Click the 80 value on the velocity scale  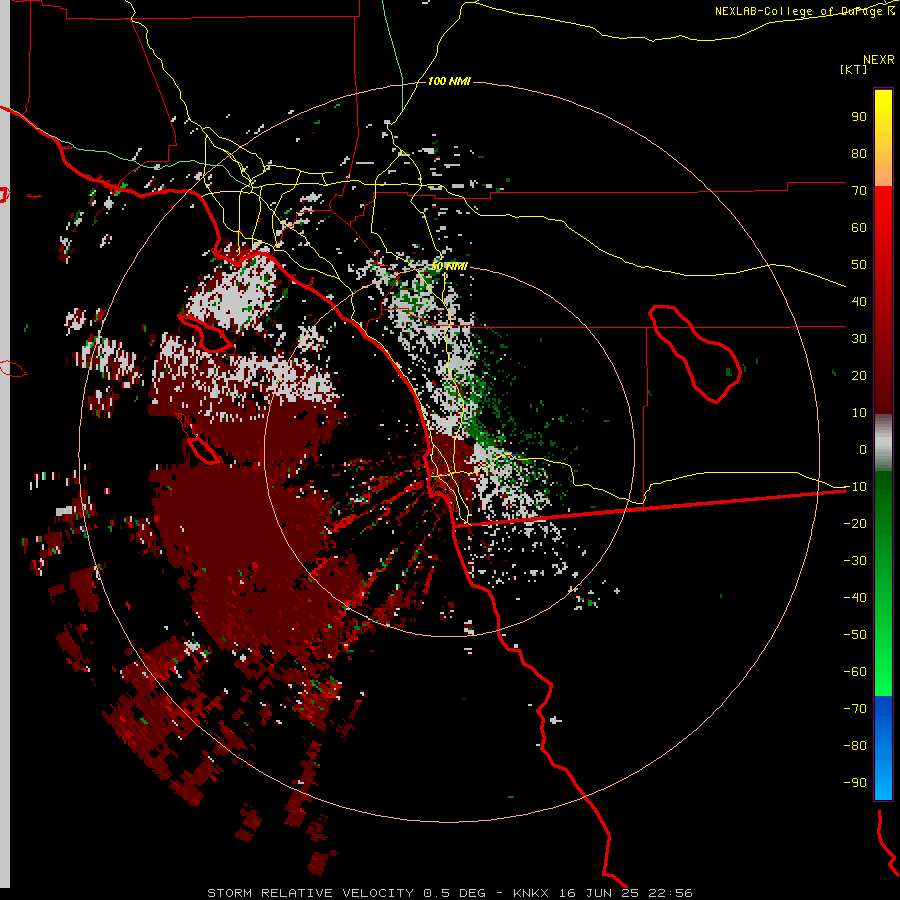[859, 153]
